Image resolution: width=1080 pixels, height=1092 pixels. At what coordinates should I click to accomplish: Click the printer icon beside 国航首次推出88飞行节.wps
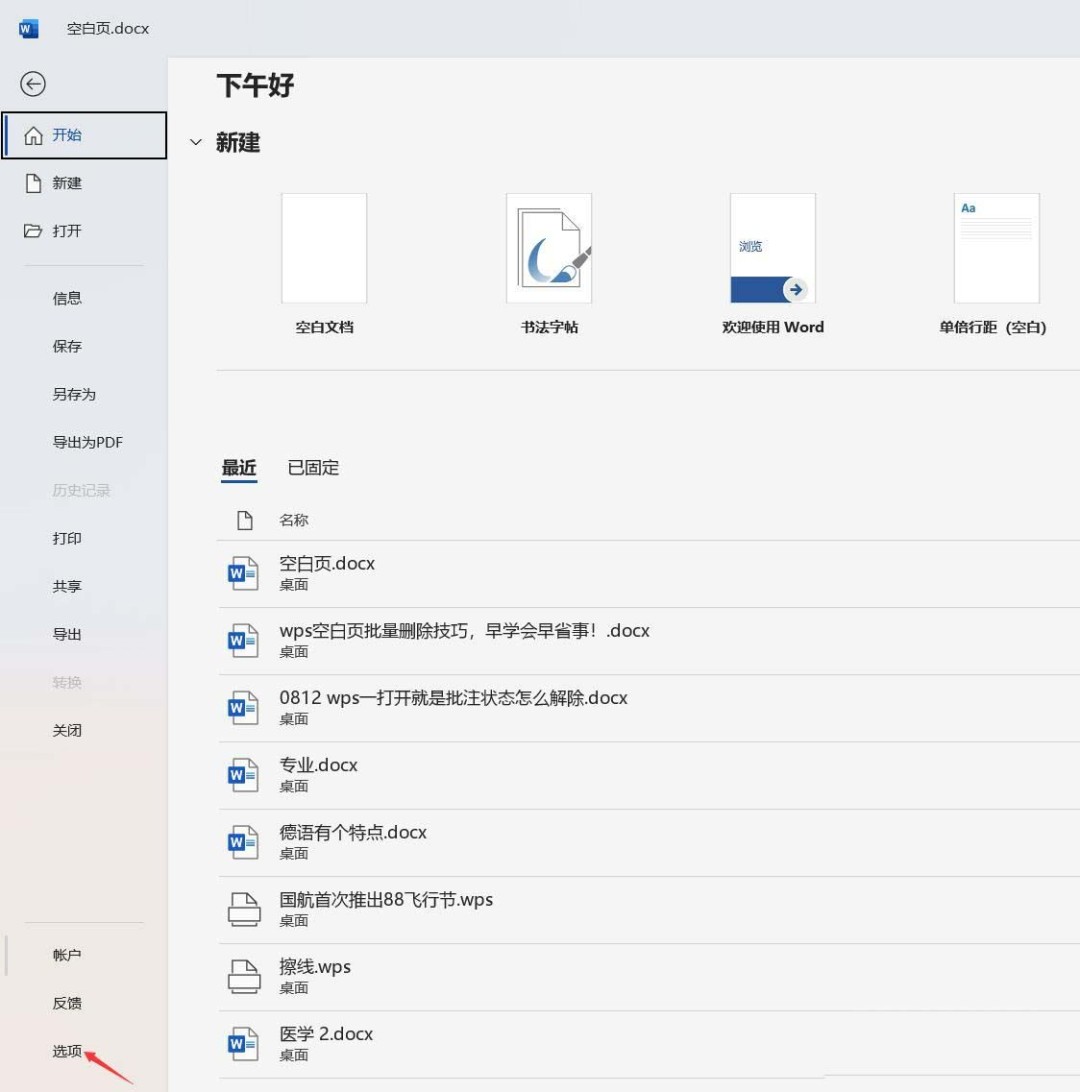click(242, 908)
